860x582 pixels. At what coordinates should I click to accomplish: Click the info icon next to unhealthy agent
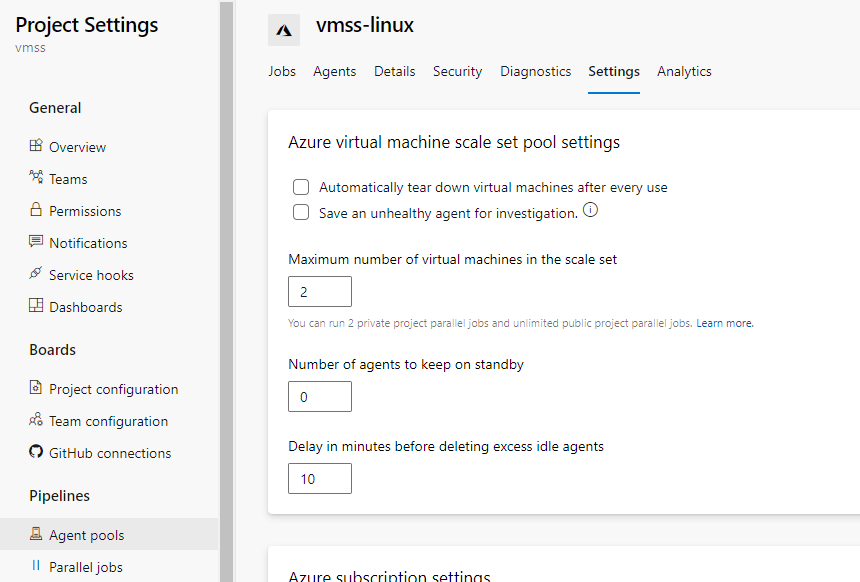pyautogui.click(x=590, y=210)
